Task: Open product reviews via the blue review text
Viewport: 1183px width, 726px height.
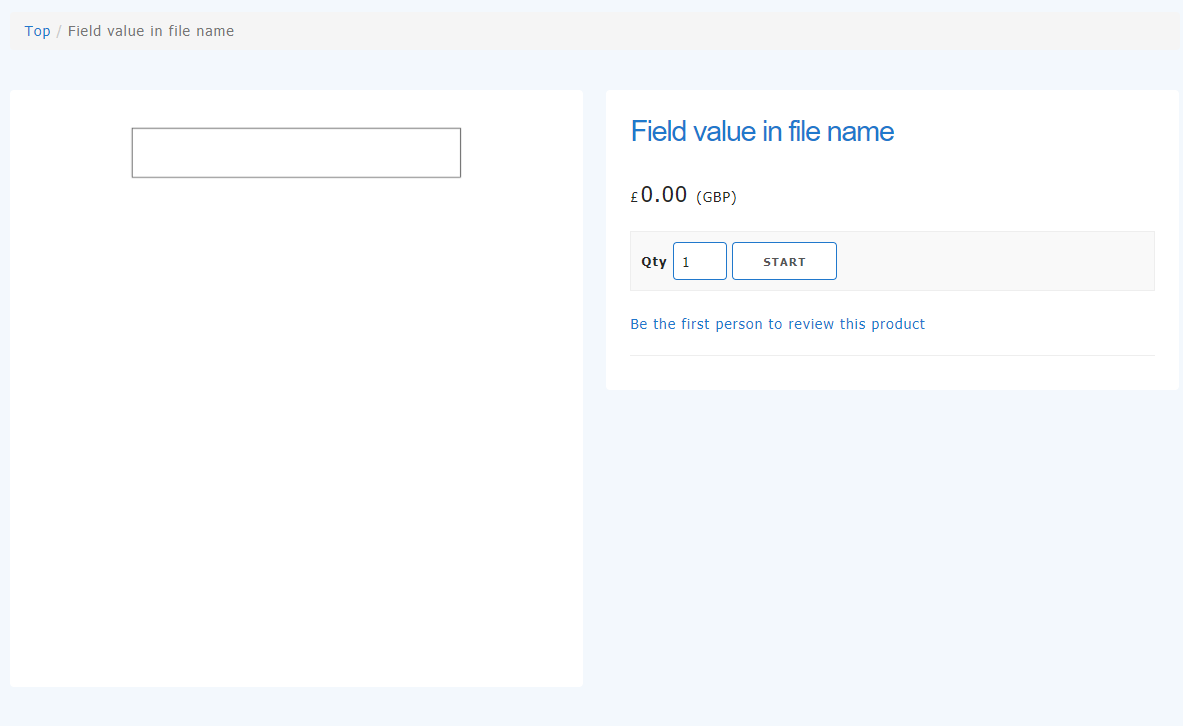Action: (x=778, y=323)
